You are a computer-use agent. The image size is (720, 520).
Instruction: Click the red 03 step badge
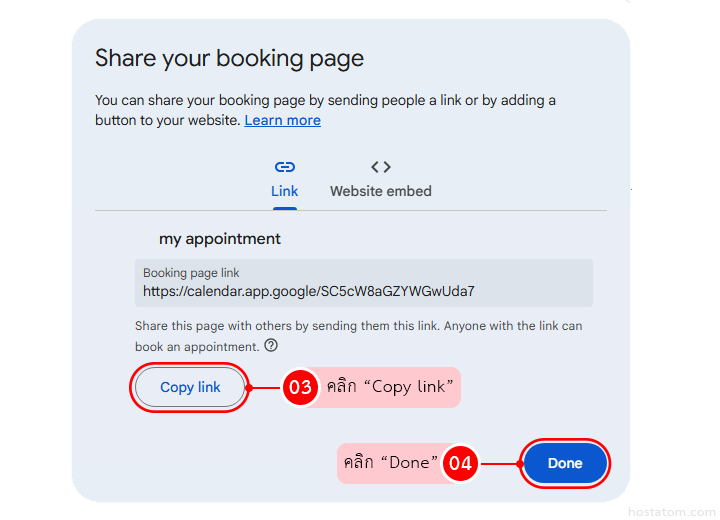point(300,387)
